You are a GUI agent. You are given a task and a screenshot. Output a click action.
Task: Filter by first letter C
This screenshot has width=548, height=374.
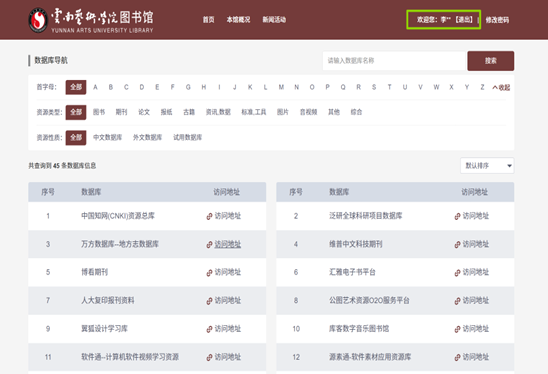pyautogui.click(x=126, y=87)
